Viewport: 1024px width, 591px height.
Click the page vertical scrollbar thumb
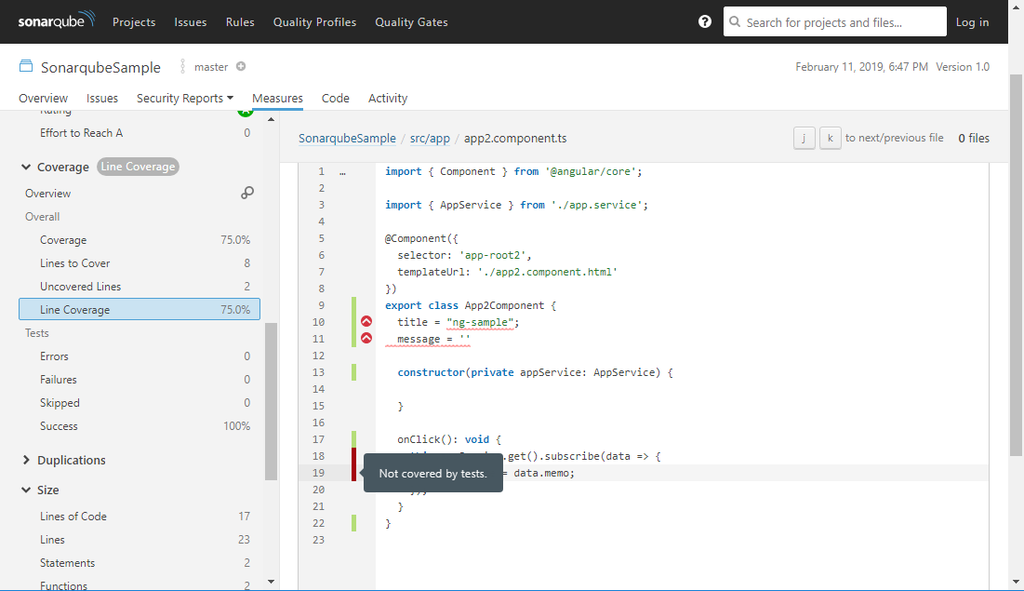[x=1016, y=264]
